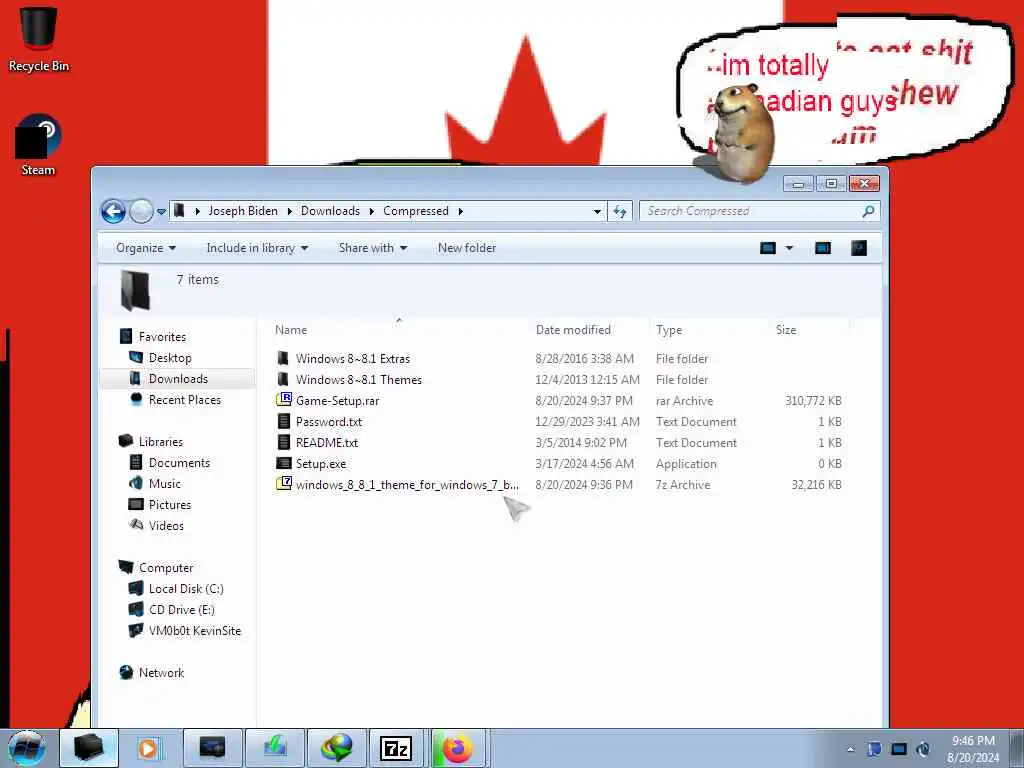Refresh the folder with the refresh button

(620, 212)
